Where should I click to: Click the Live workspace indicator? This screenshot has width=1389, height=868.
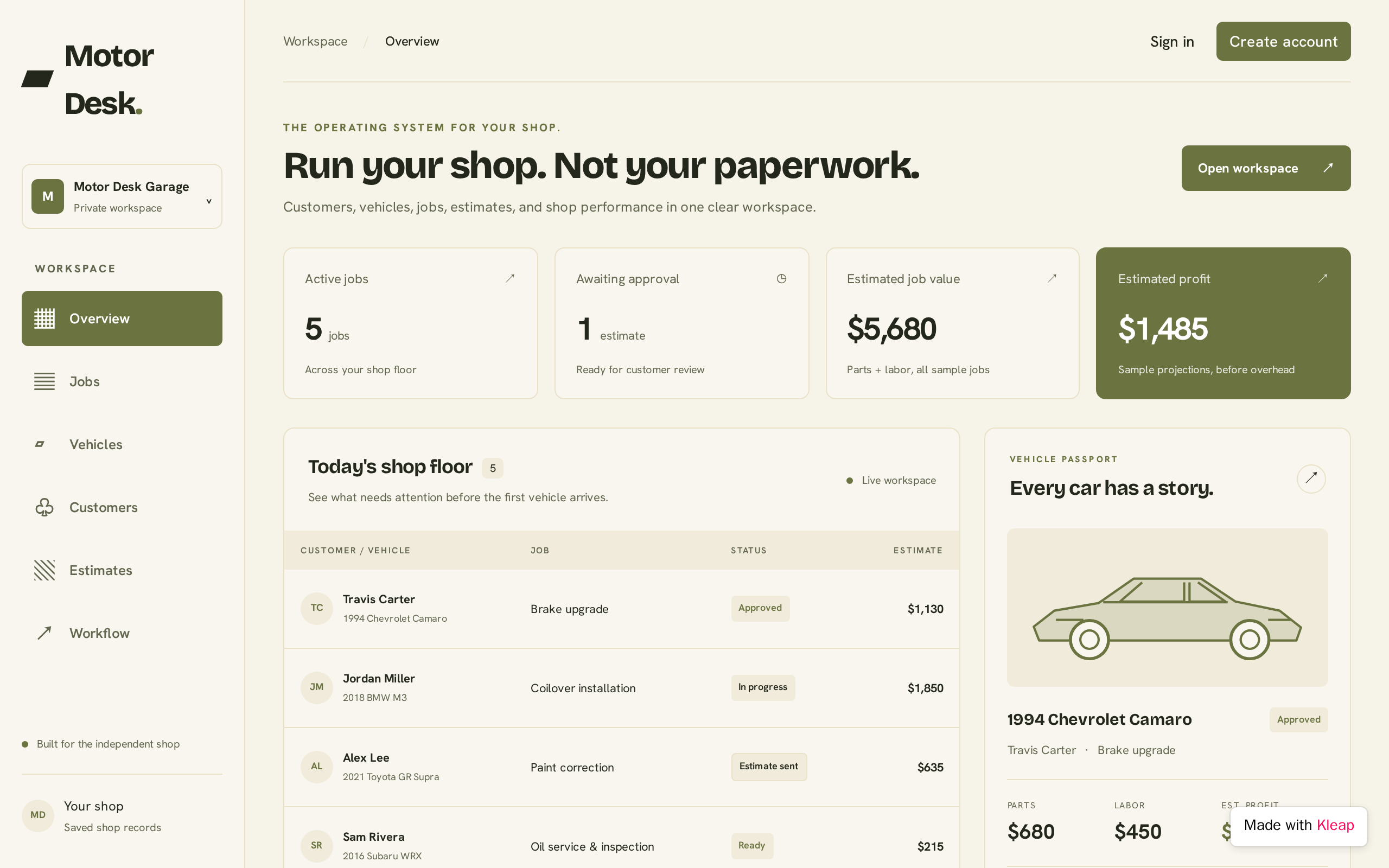(891, 481)
